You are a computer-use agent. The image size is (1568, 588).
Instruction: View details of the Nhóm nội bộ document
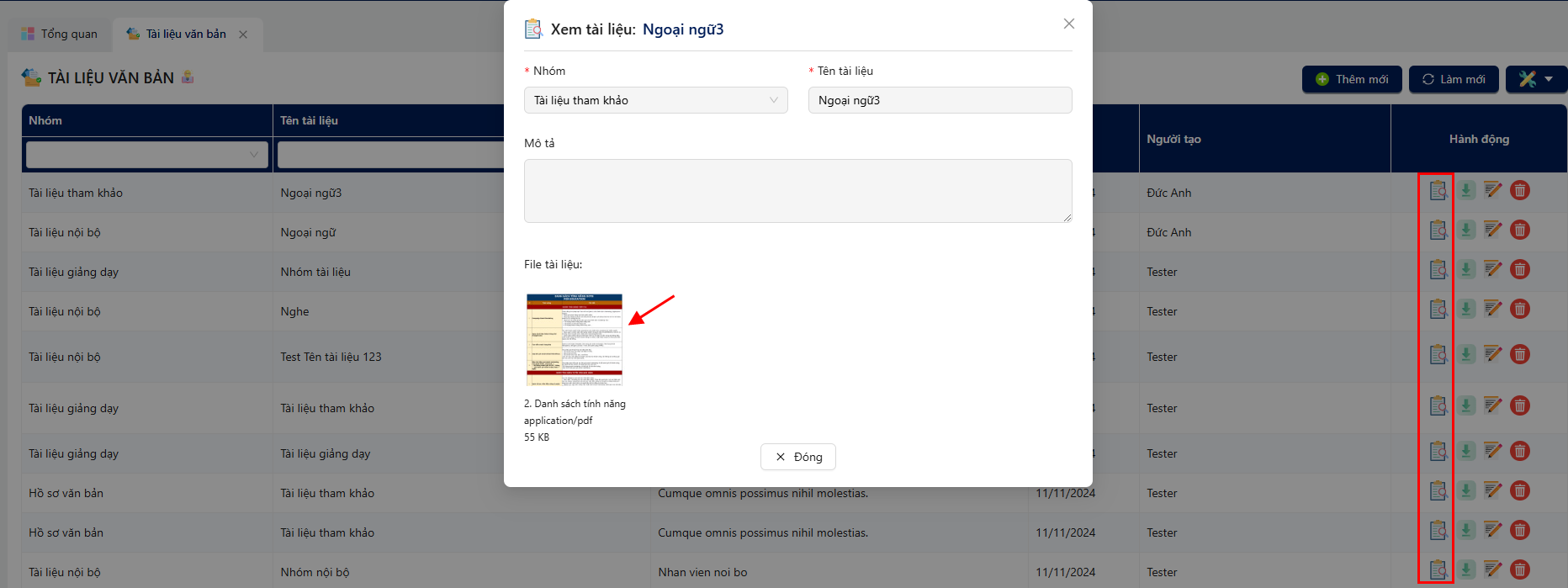1438,570
